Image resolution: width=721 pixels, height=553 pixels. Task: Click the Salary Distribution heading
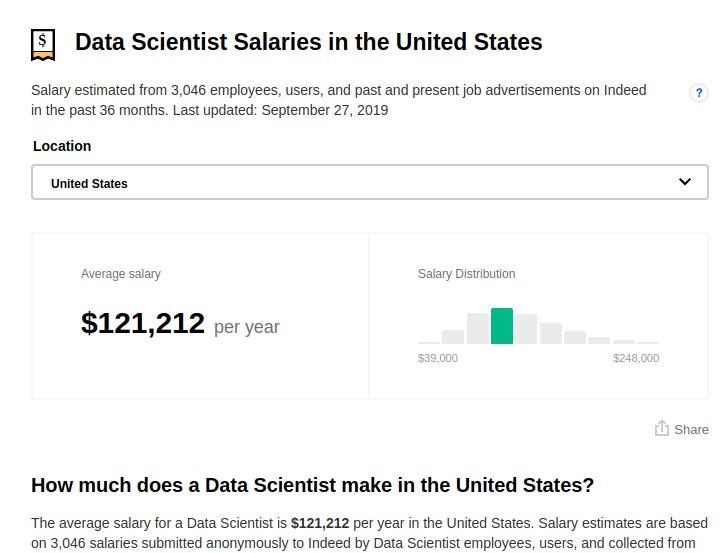pyautogui.click(x=466, y=274)
